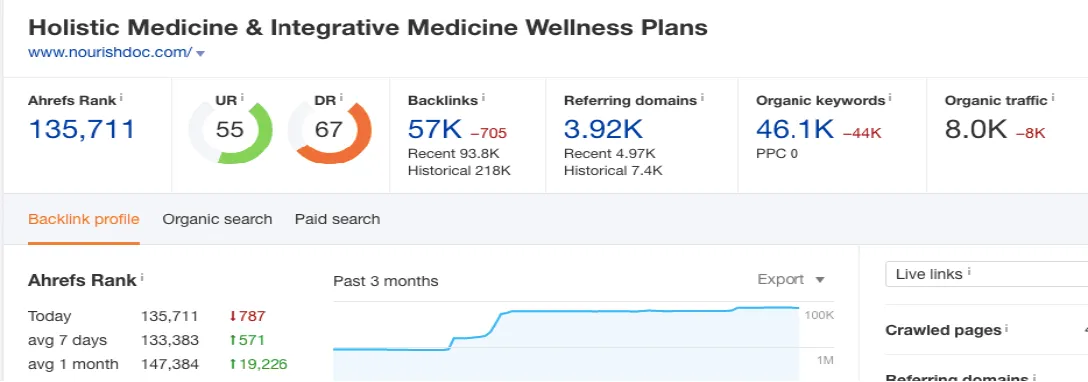
Task: Click info icon beside Referring domains metric
Action: click(702, 98)
